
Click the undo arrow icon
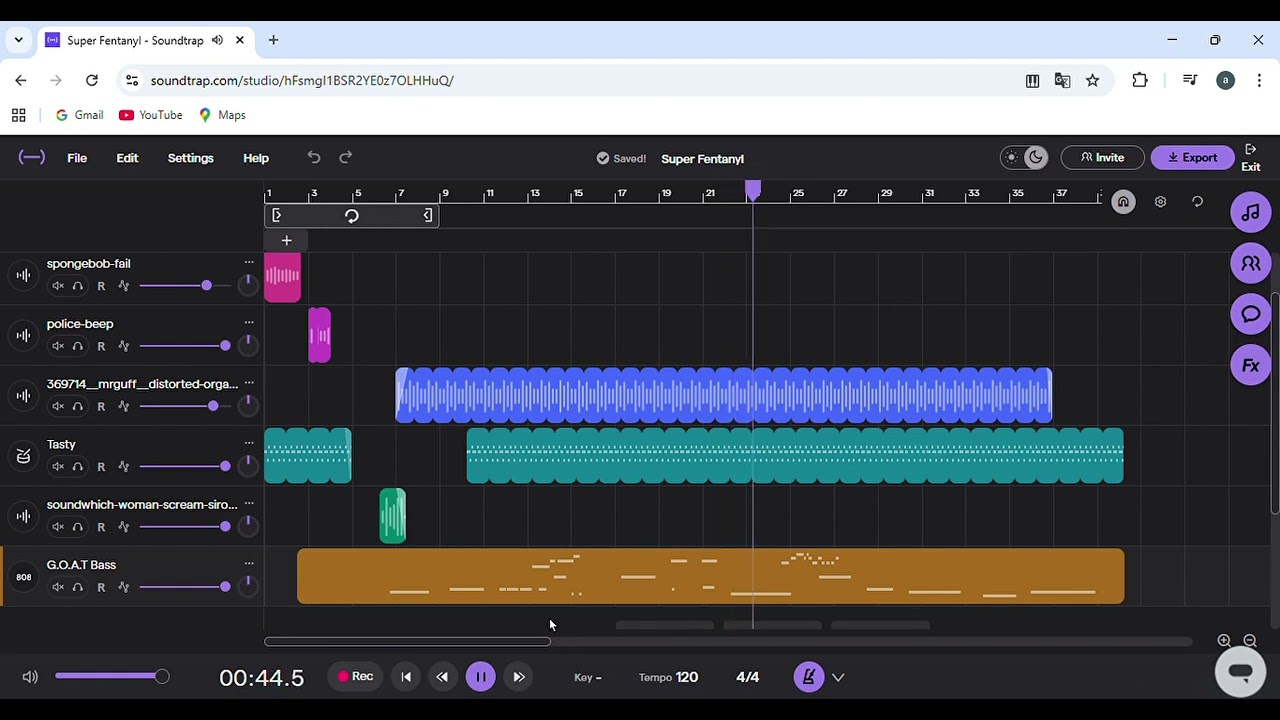[x=314, y=158]
